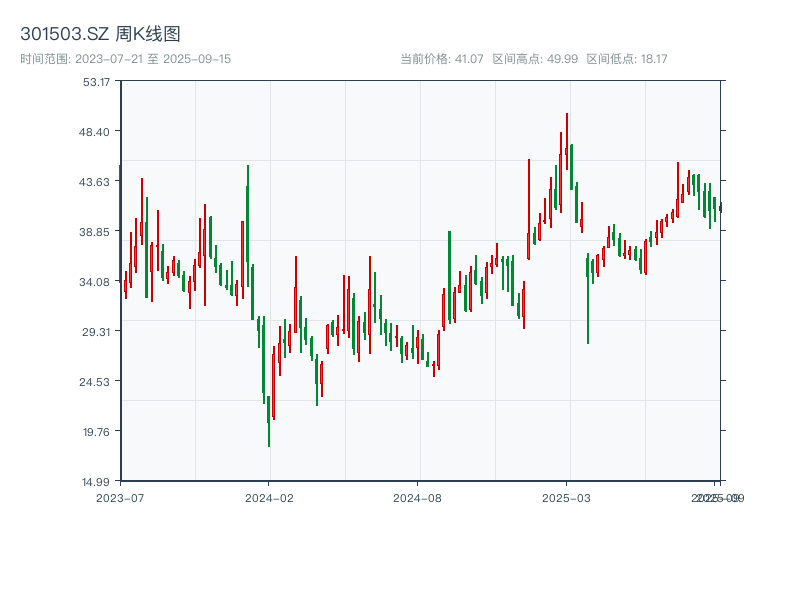Click the 2023-07 x-axis date label
The height and width of the screenshot is (600, 800).
(120, 497)
